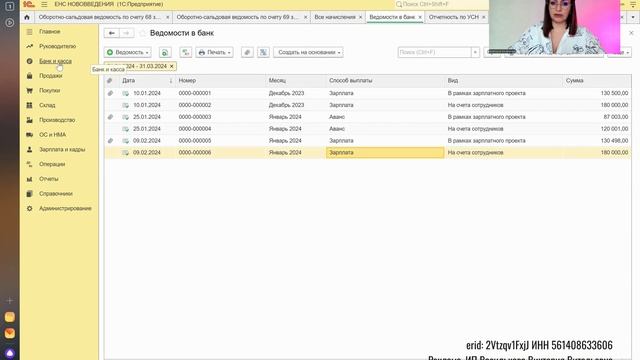Click the mail app icon in dock
This screenshot has height=360, width=640.
coord(10,333)
